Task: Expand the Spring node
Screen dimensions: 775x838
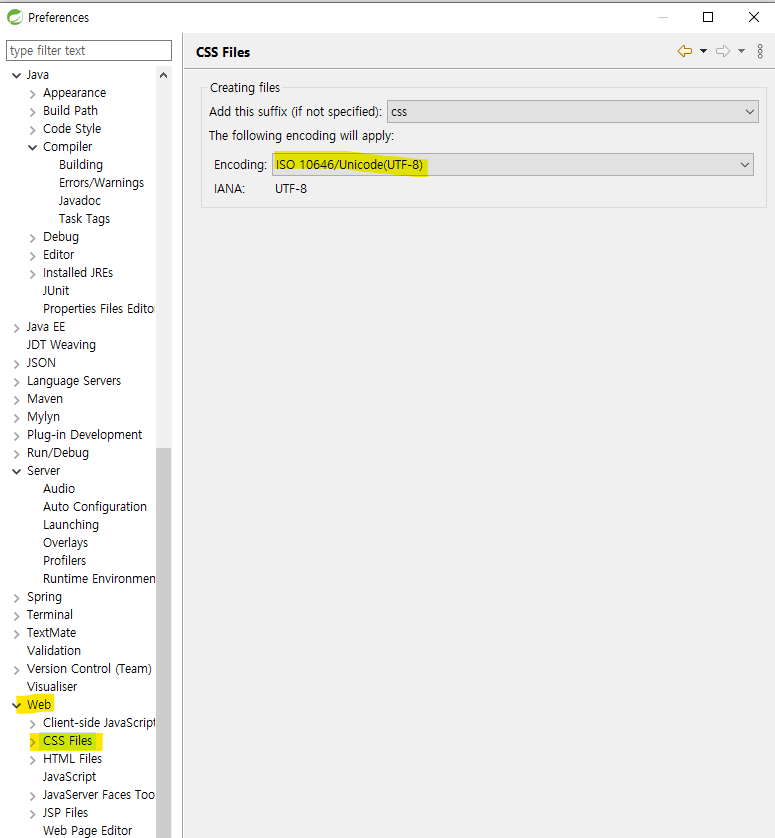Action: coord(17,598)
